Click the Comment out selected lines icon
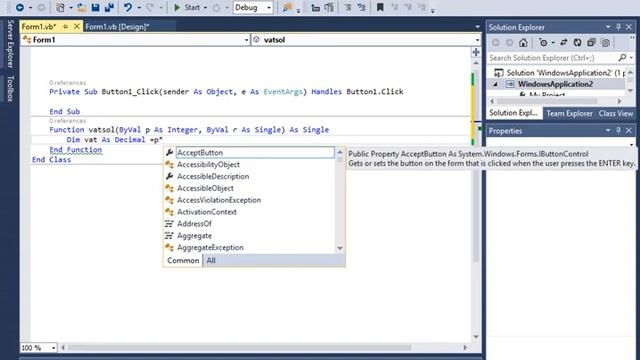This screenshot has height=360, width=640. (x=348, y=7)
